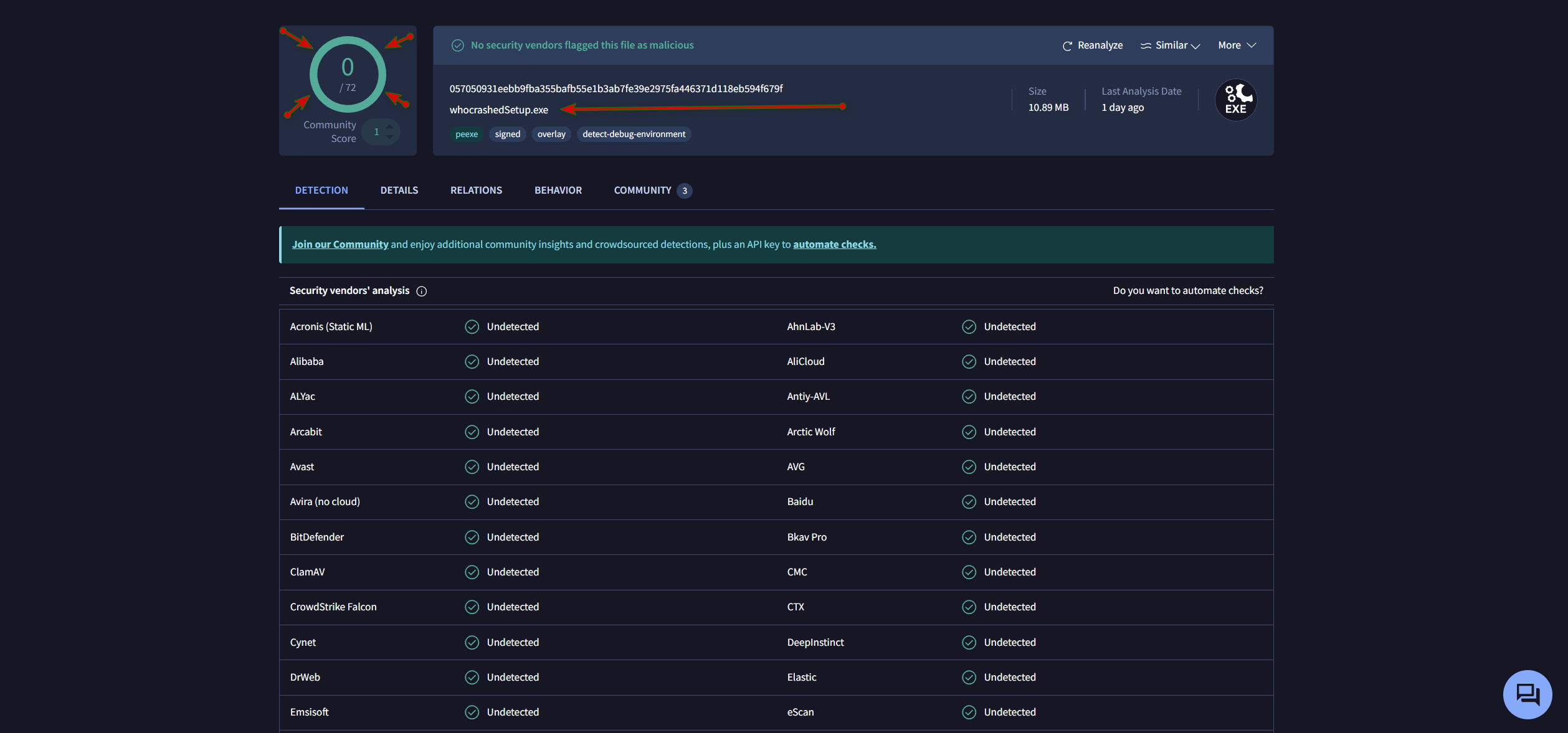Image resolution: width=1568 pixels, height=733 pixels.
Task: Click the Reanalyze refresh icon
Action: coord(1067,45)
